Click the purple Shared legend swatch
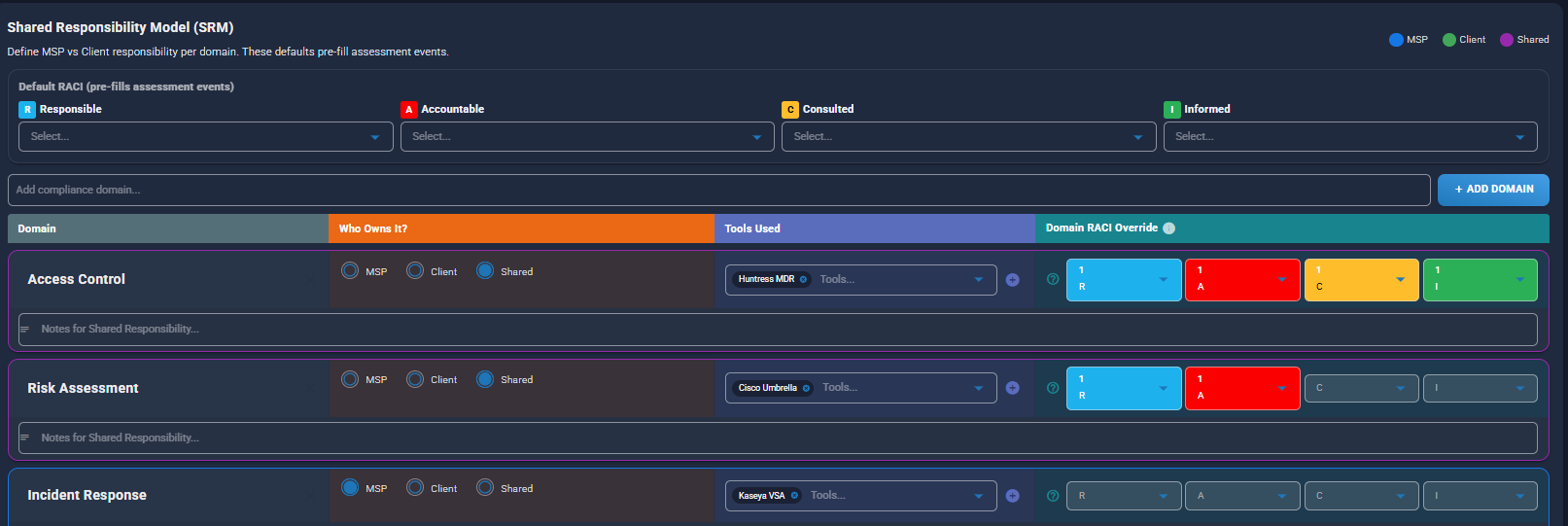This screenshot has height=526, width=1568. tap(1507, 40)
